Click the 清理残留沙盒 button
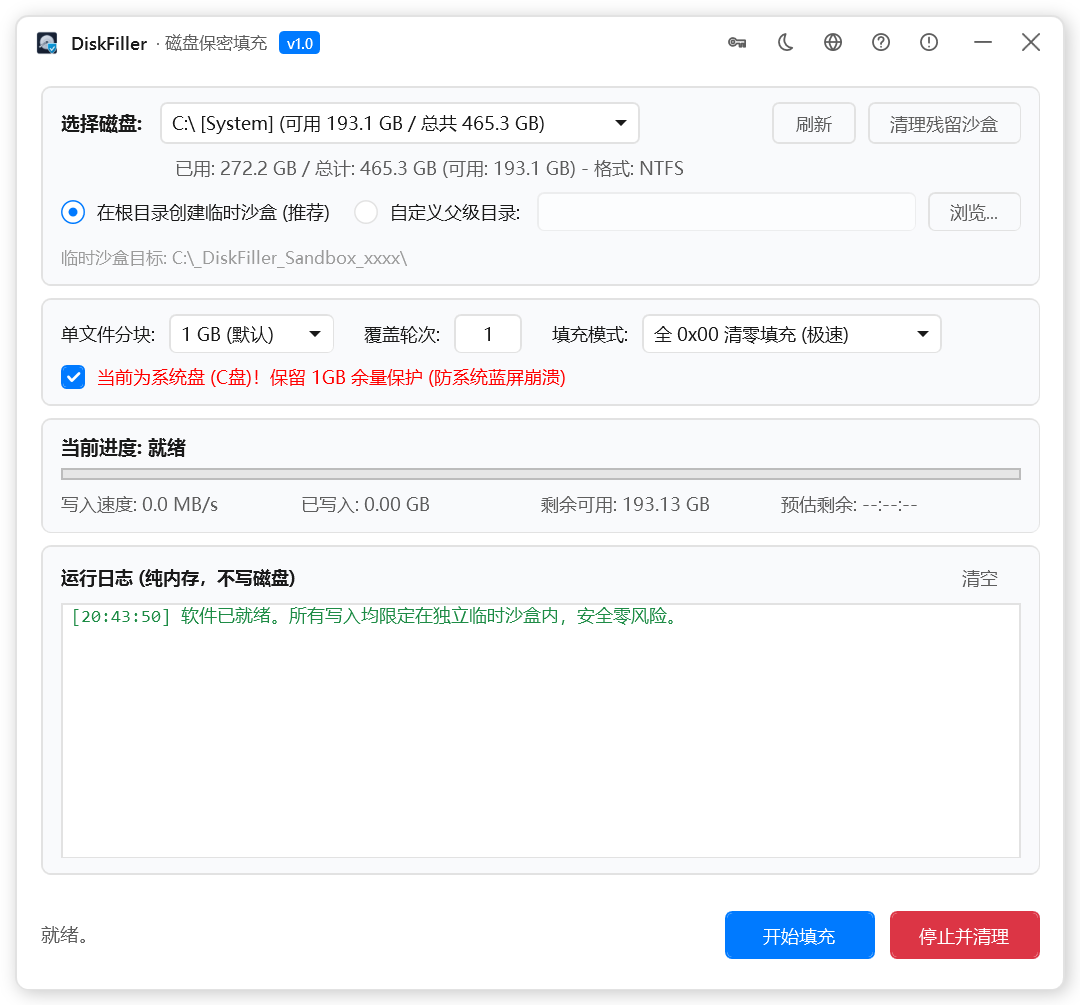This screenshot has height=1005, width=1080. pos(944,123)
